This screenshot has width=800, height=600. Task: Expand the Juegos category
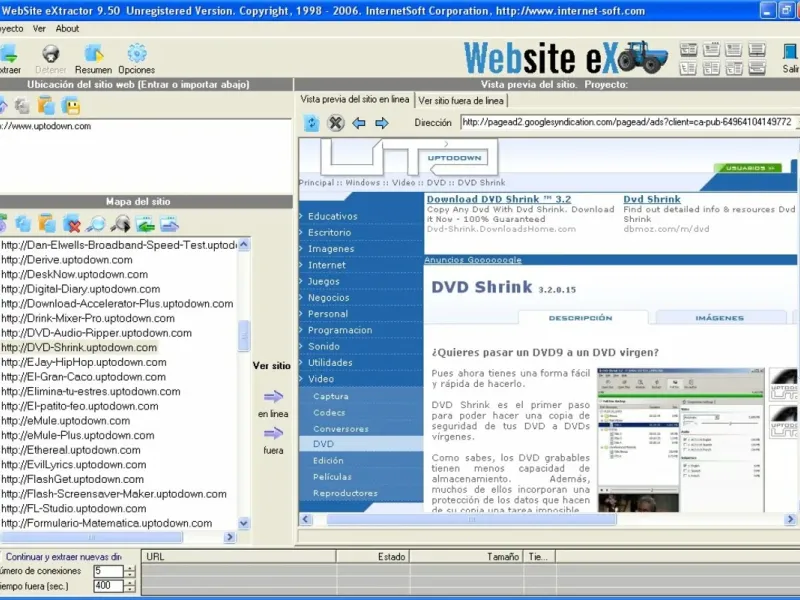coord(323,282)
